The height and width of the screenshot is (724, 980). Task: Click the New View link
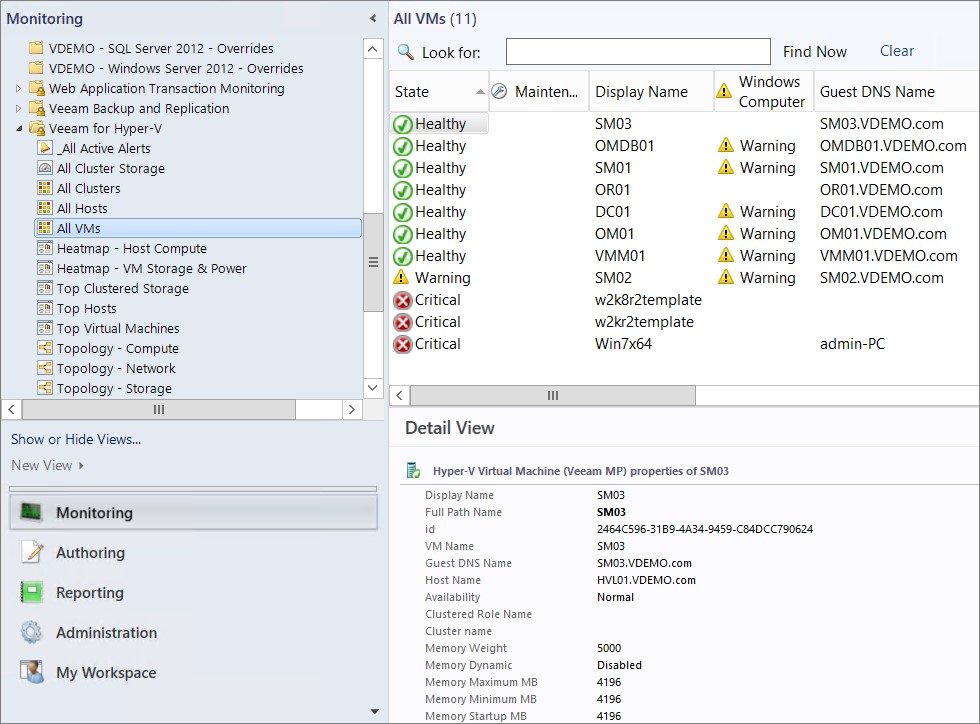[x=42, y=465]
